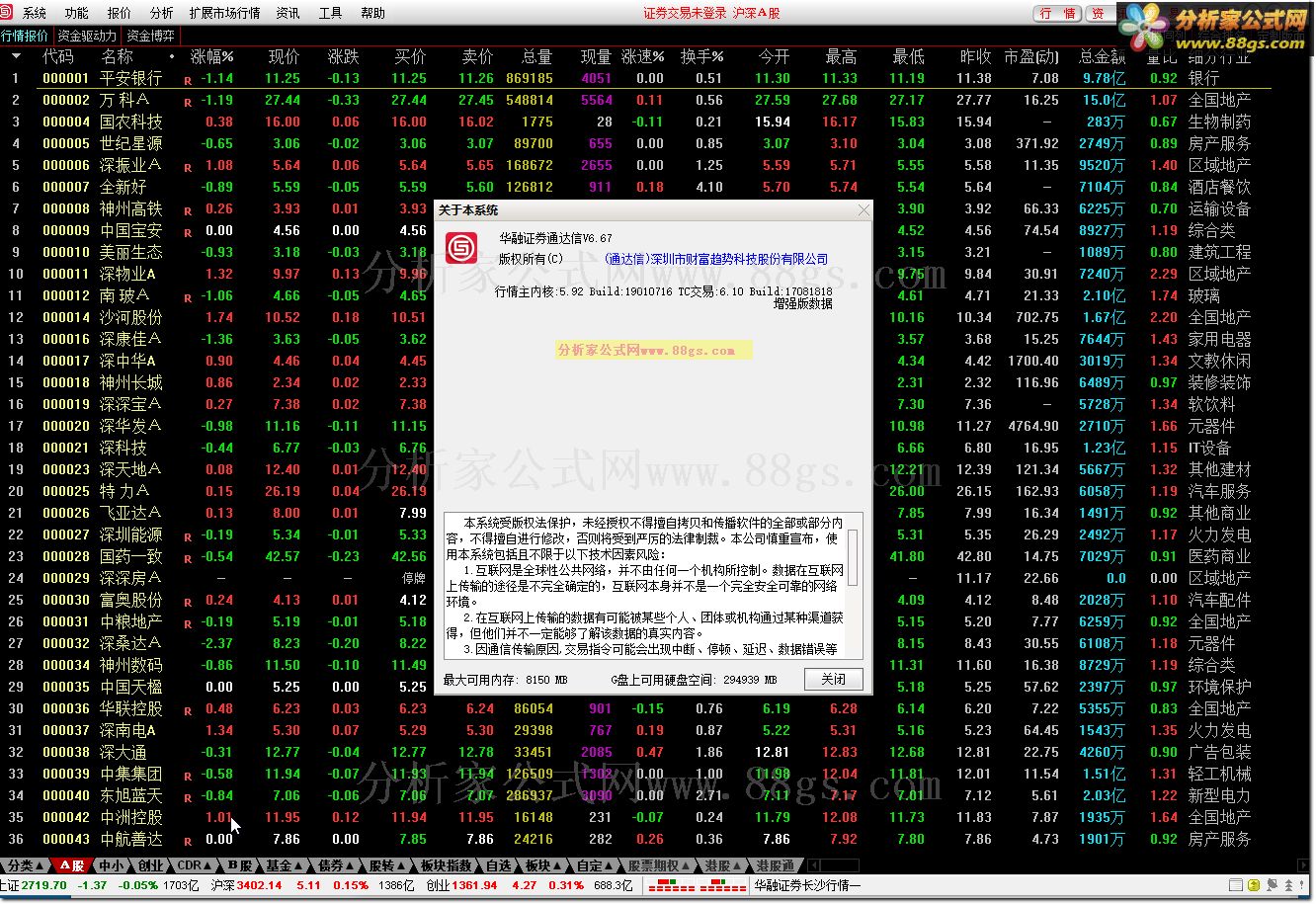
Task: Expand the 分类 tab dropdown
Action: (x=40, y=865)
